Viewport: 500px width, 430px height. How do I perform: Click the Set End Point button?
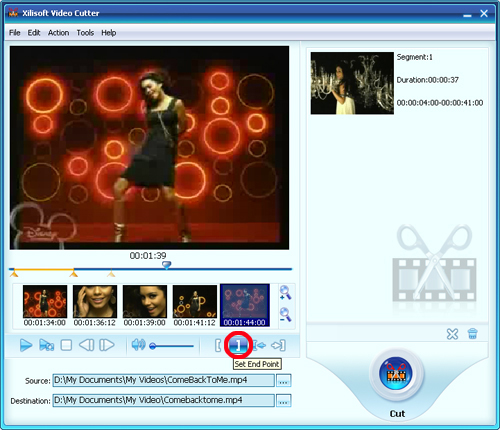(238, 345)
